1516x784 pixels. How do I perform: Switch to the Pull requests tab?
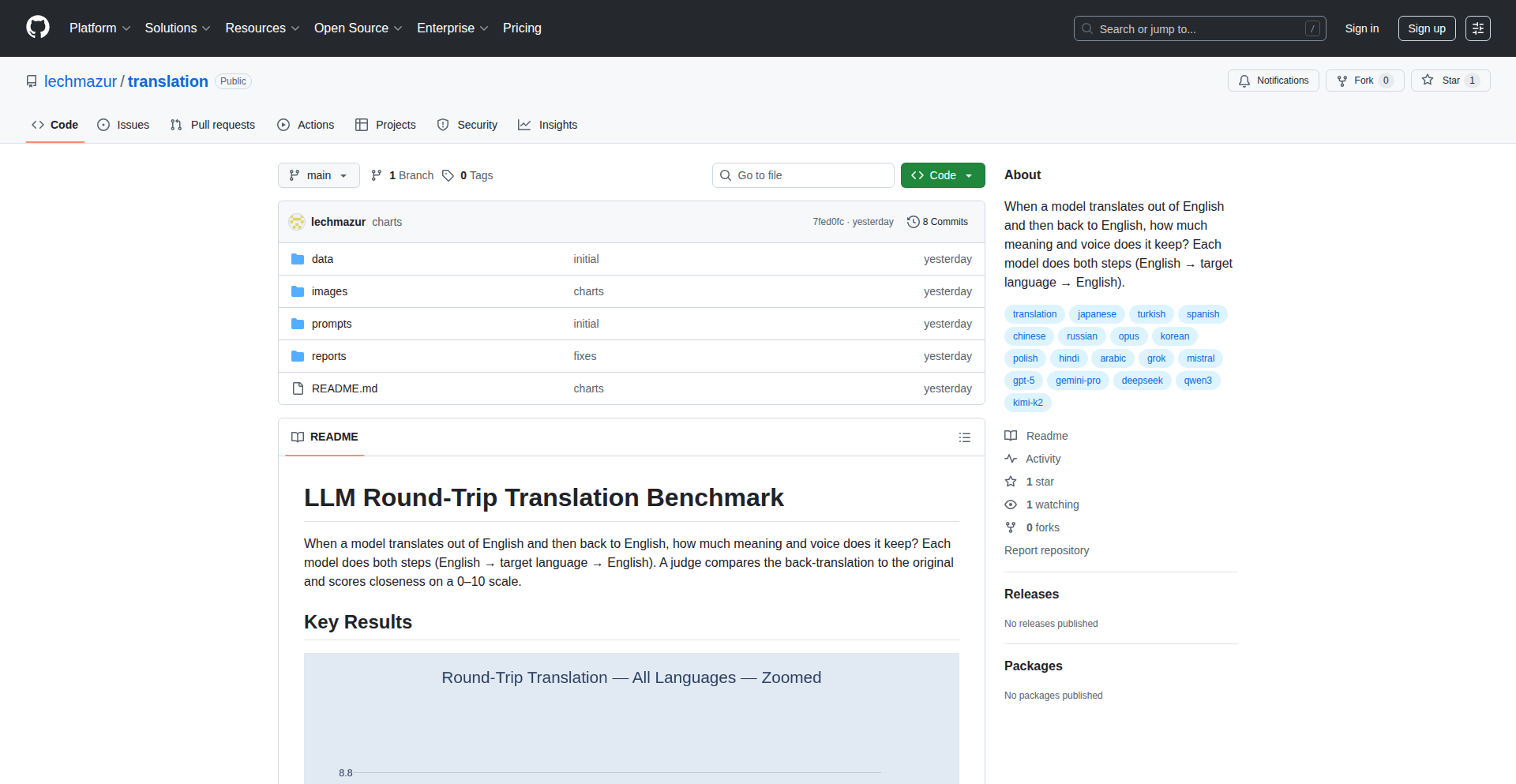click(213, 125)
